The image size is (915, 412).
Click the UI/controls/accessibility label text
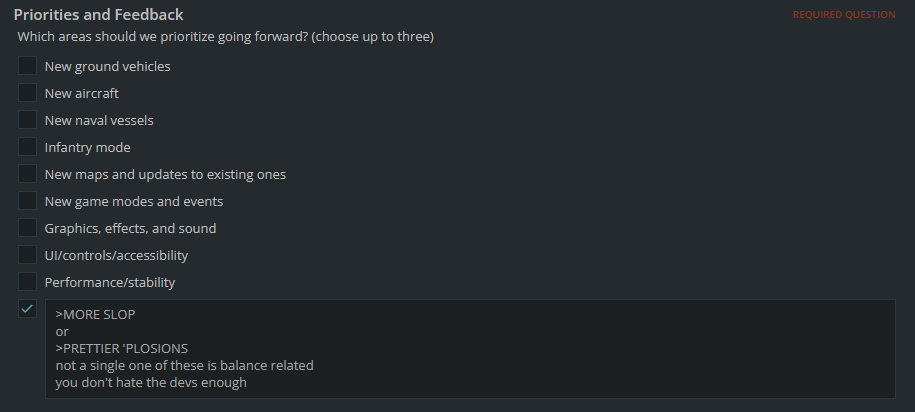116,256
